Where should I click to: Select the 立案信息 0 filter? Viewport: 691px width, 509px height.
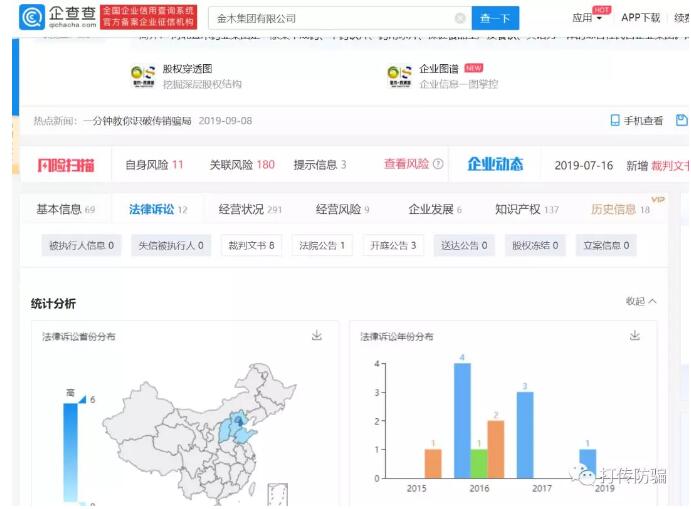click(606, 245)
